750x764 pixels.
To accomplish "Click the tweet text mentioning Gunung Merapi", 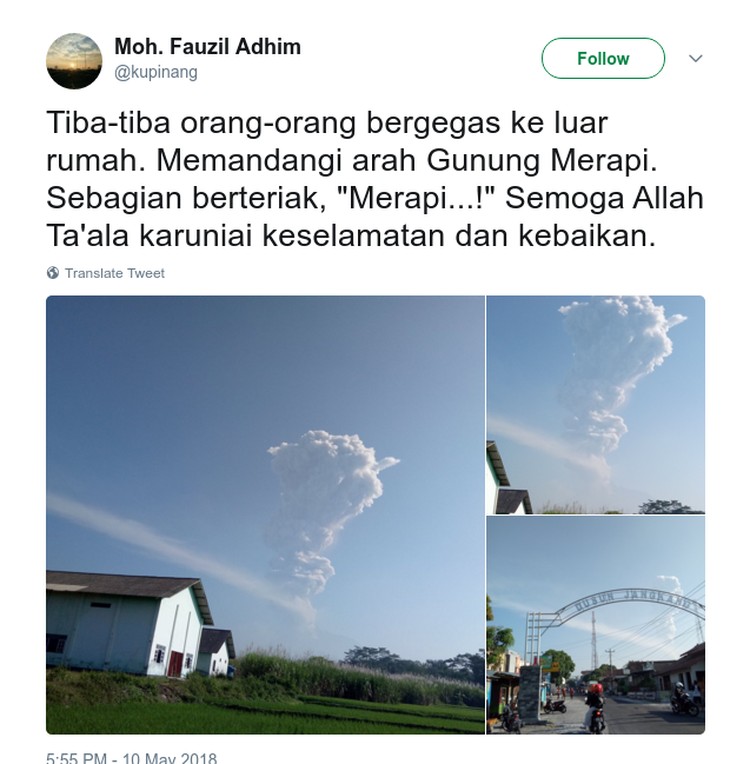I will coord(374,179).
